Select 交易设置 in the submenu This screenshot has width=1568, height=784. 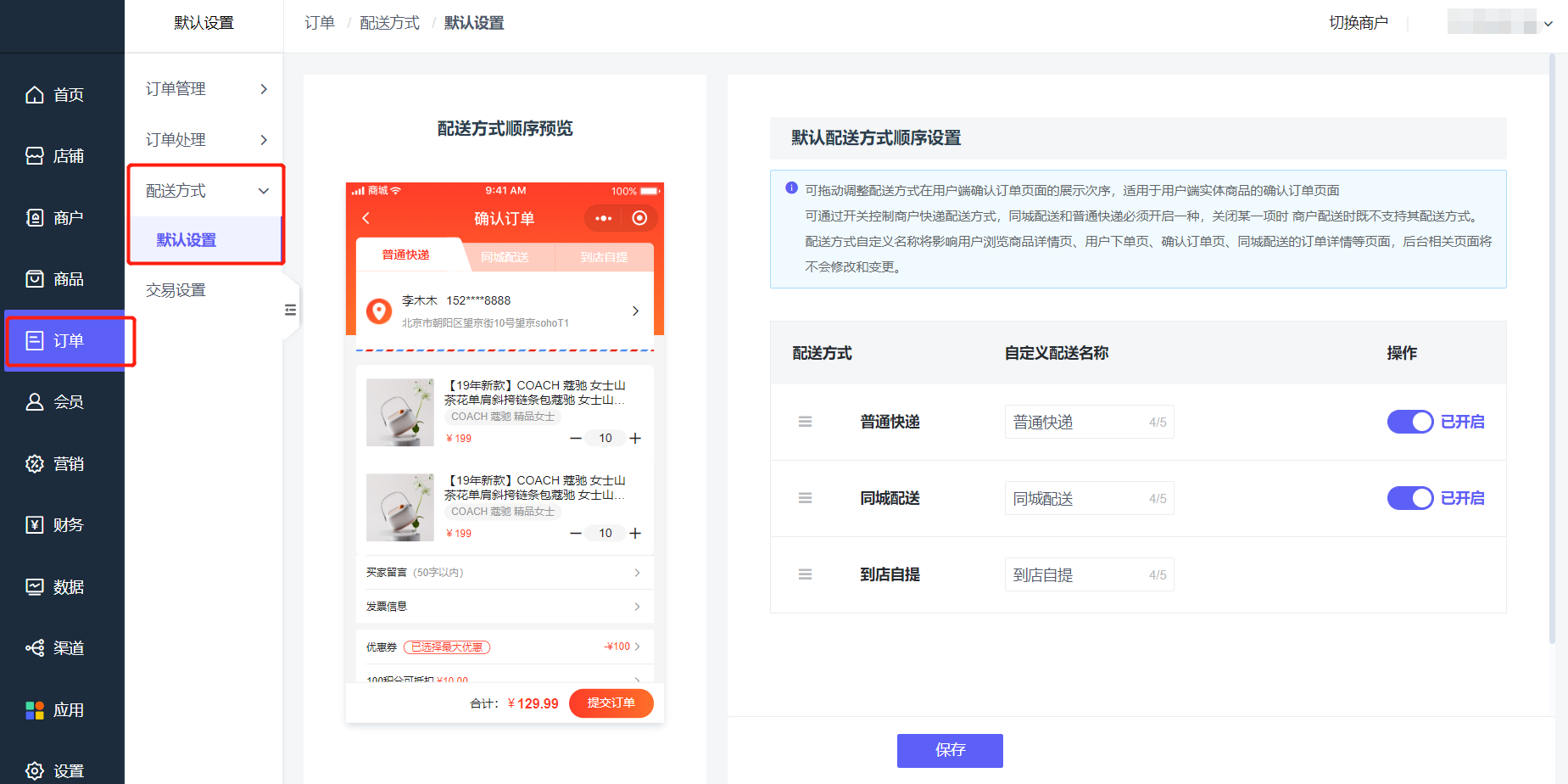click(176, 290)
